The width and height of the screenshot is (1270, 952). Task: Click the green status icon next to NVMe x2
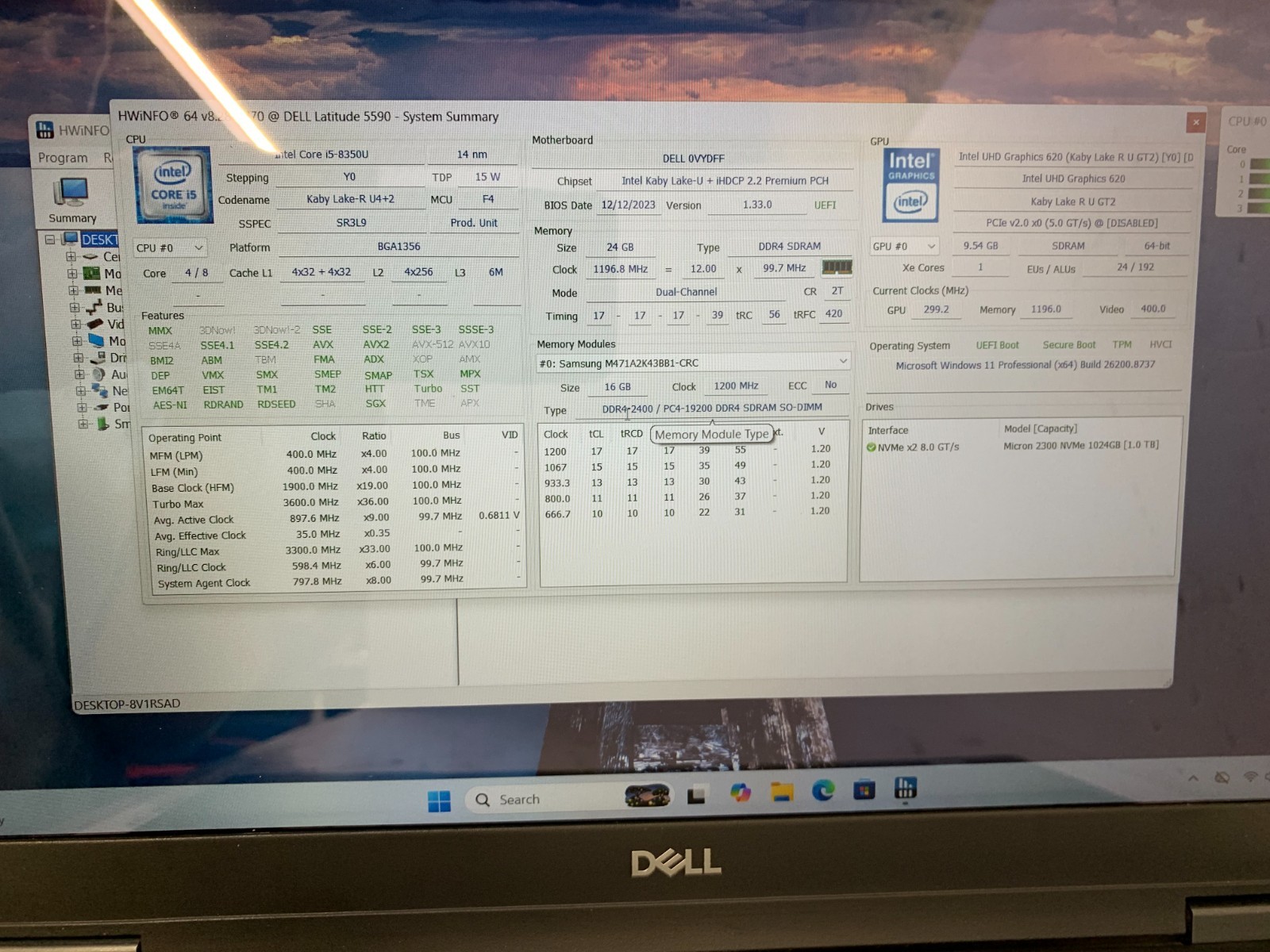(x=871, y=447)
